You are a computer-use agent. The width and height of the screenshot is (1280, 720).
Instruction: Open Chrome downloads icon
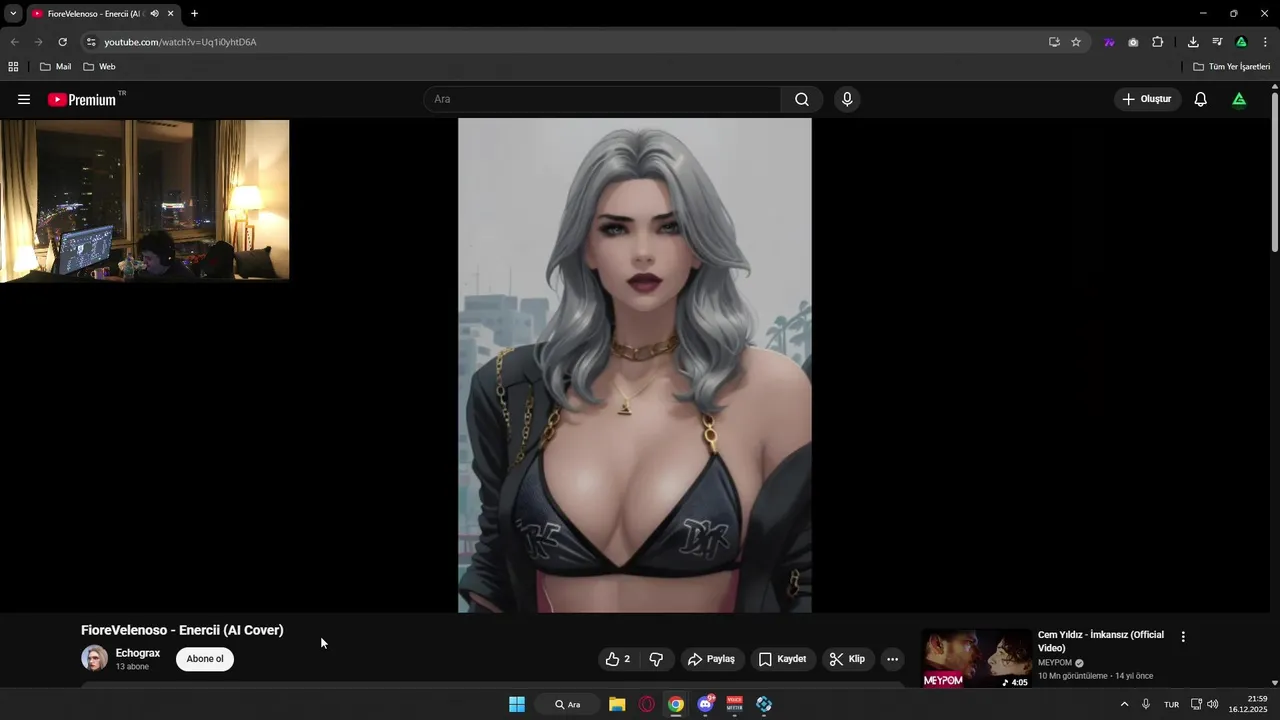click(x=1193, y=42)
